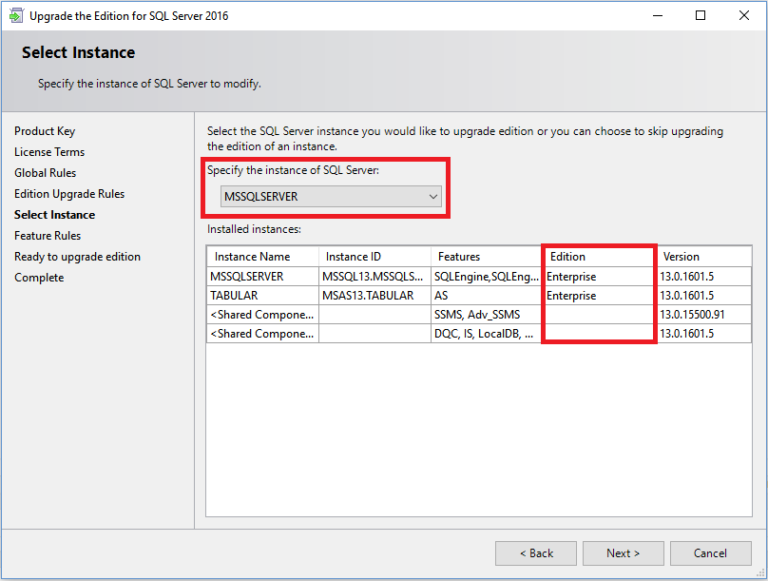Select the Select Instance step in sidebar
The height and width of the screenshot is (581, 768).
point(54,215)
